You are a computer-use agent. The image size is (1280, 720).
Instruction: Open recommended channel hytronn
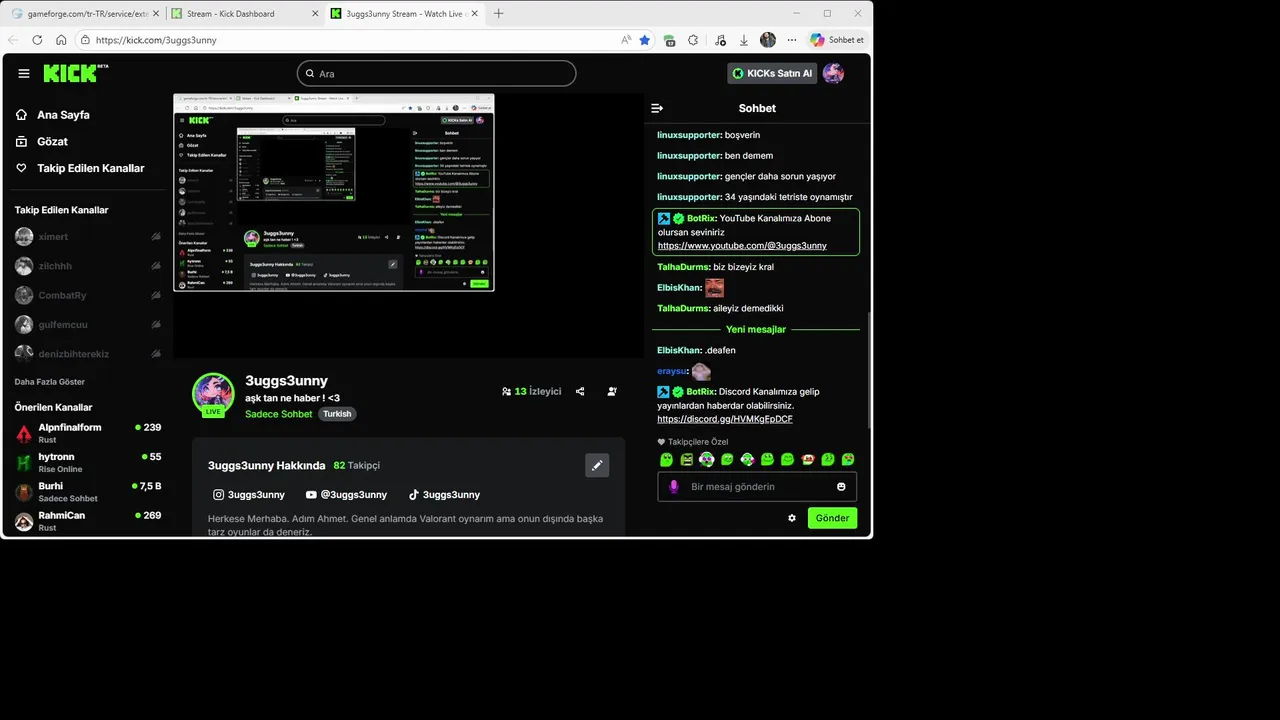[x=88, y=462]
